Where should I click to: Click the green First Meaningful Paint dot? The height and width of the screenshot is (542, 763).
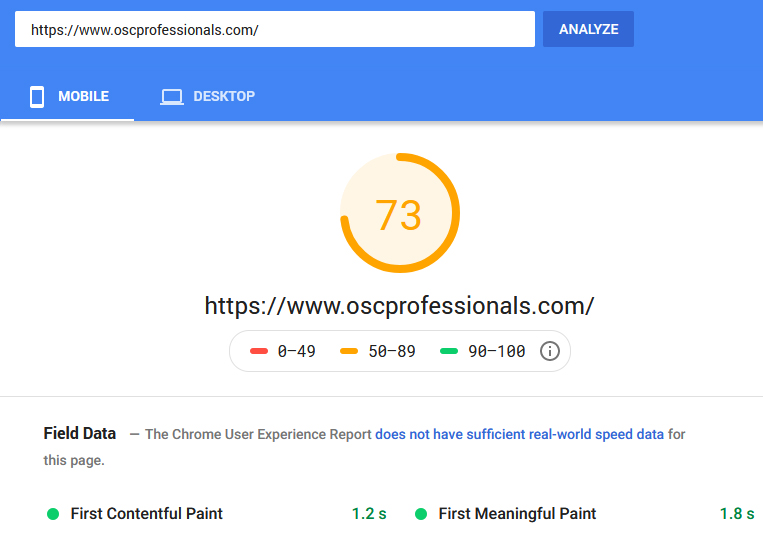pos(421,514)
